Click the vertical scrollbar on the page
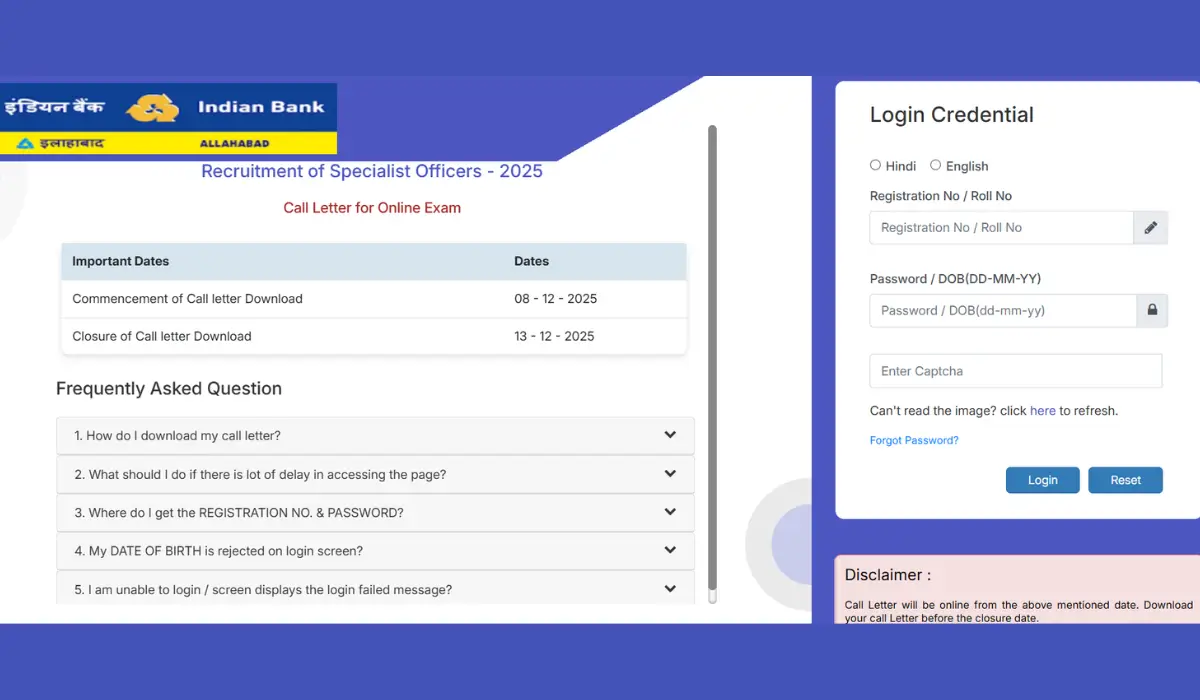1200x700 pixels. (x=713, y=360)
